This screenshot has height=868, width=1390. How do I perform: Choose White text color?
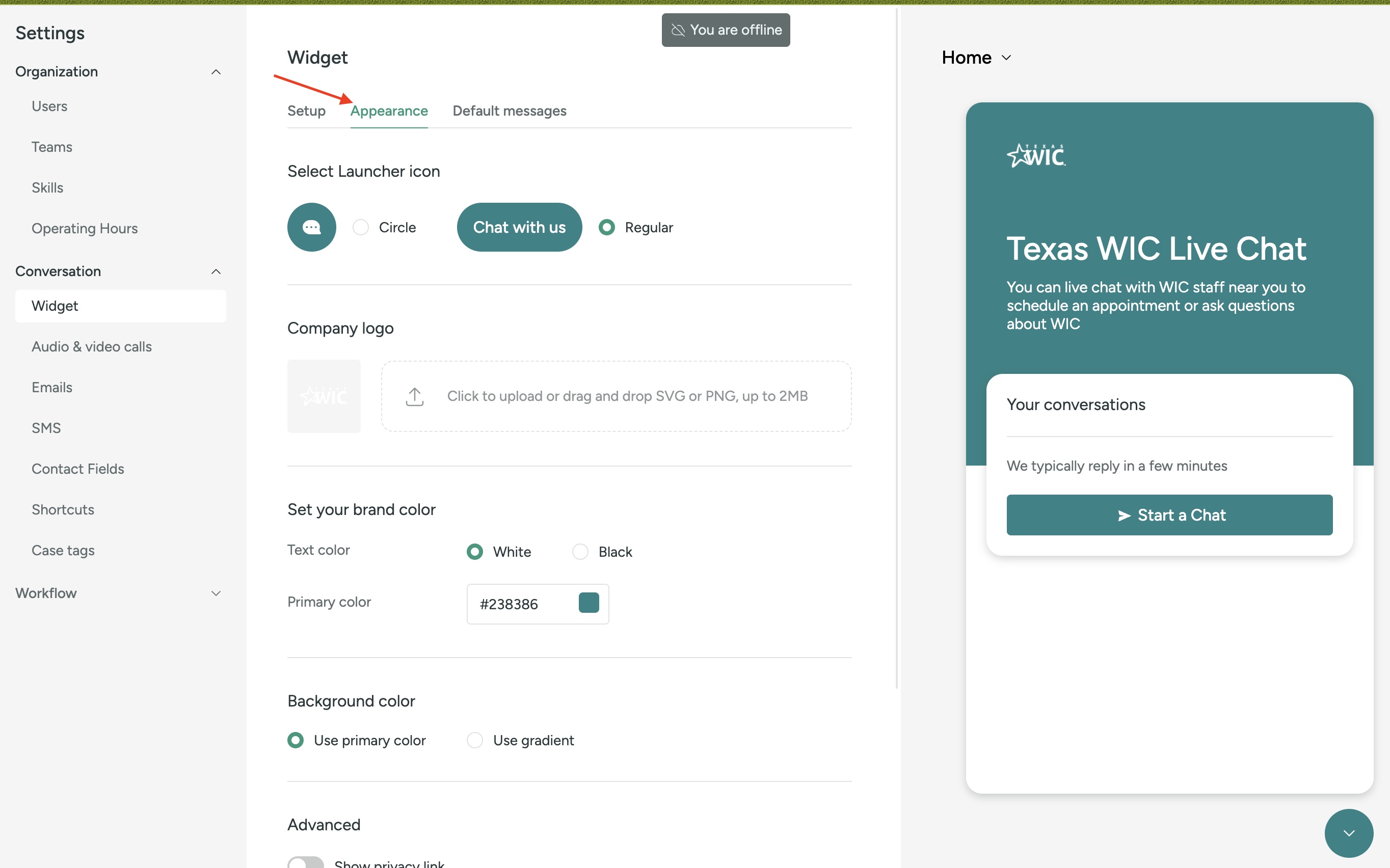(474, 552)
